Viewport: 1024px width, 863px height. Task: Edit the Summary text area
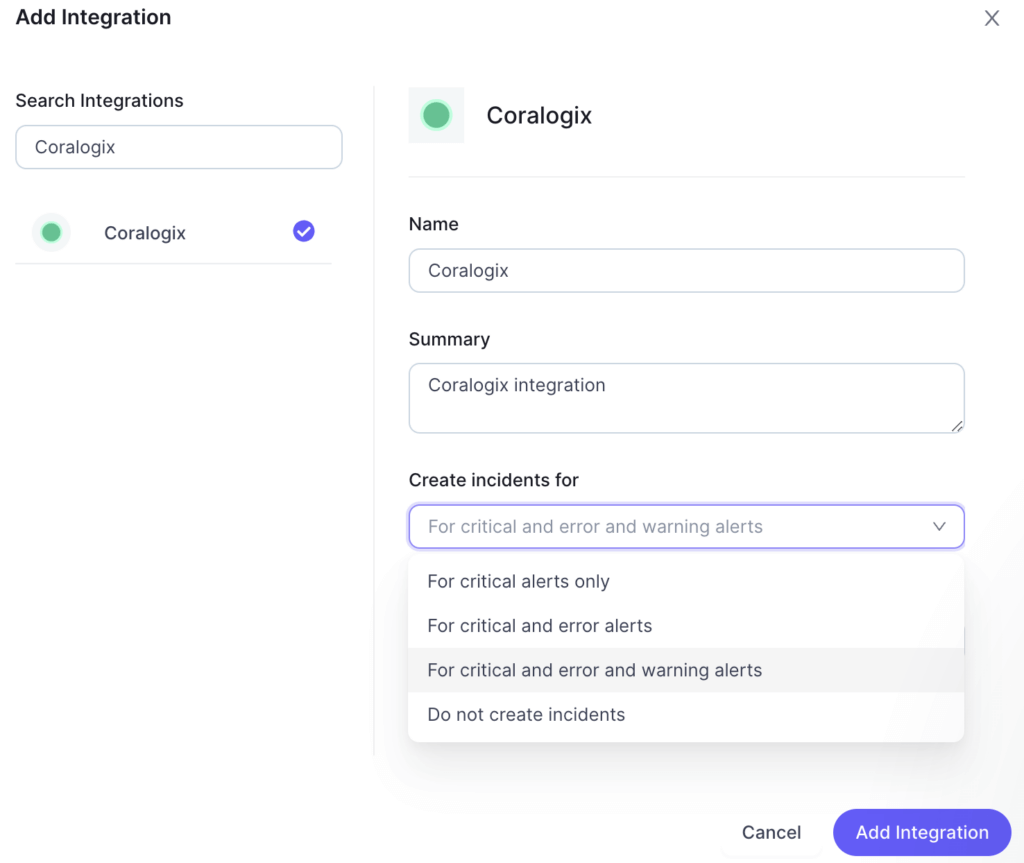[x=686, y=398]
